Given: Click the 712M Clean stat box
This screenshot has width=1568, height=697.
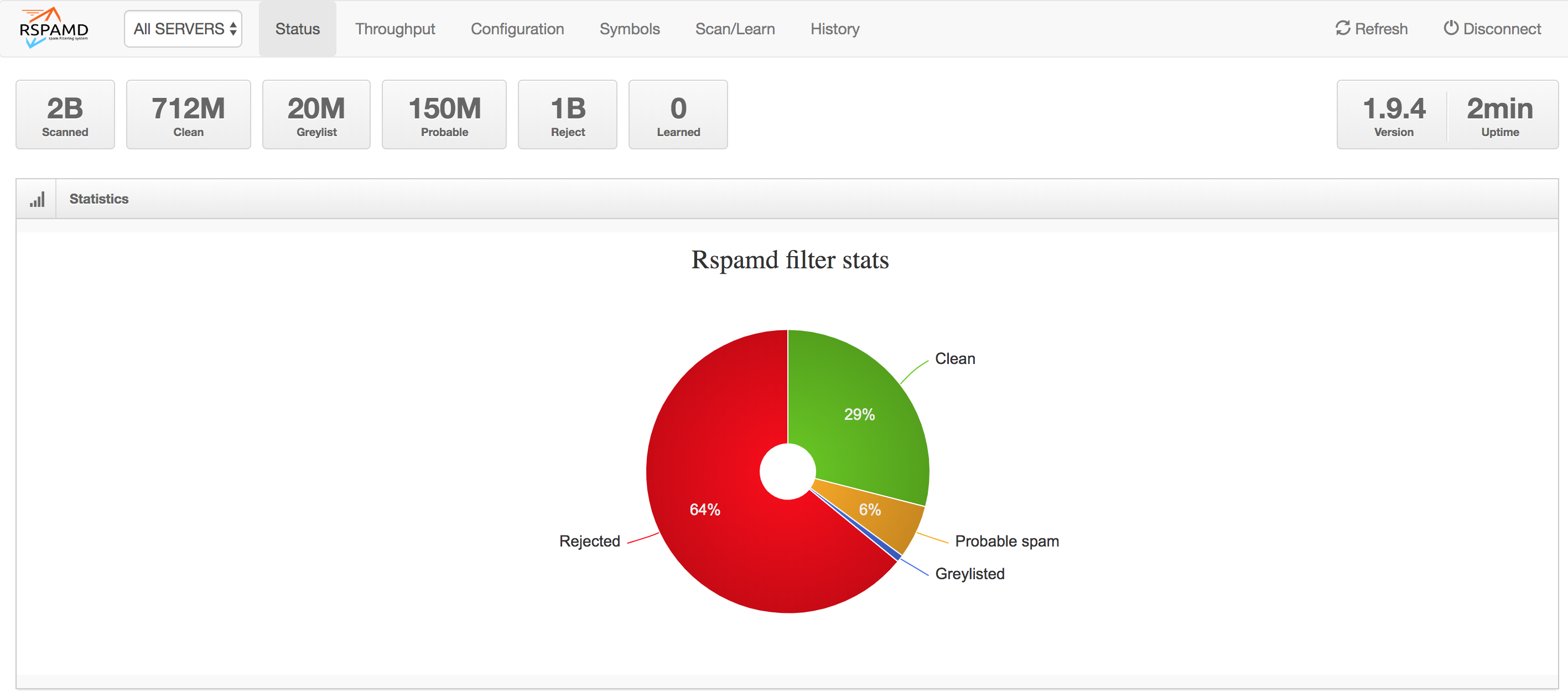Looking at the screenshot, I should [188, 115].
